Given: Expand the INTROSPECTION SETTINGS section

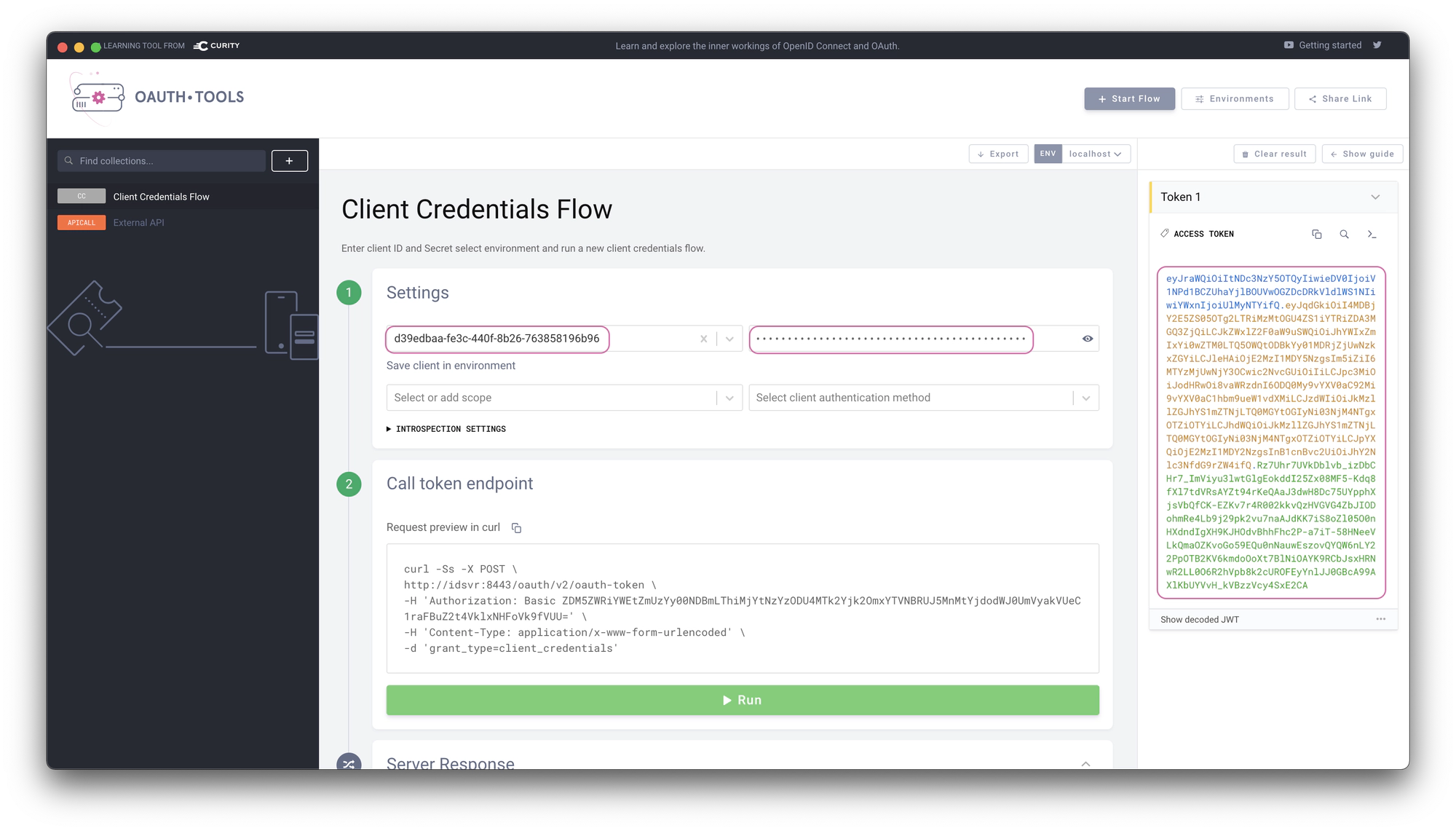Looking at the screenshot, I should tap(446, 429).
